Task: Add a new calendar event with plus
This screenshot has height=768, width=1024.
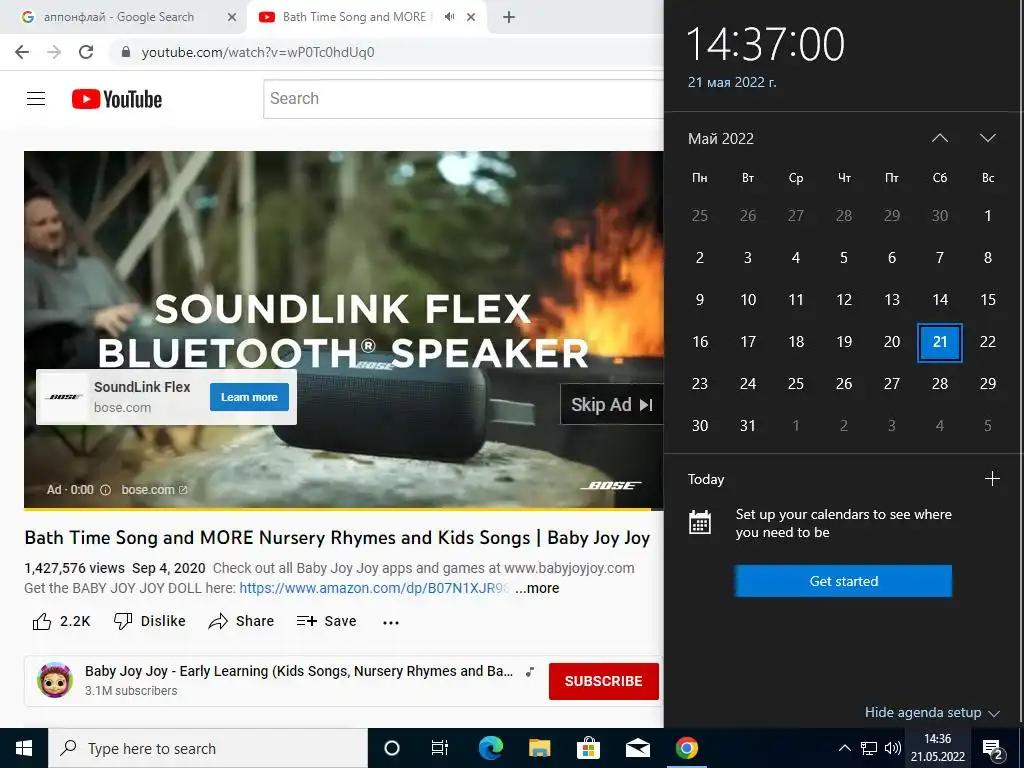Action: pyautogui.click(x=992, y=479)
